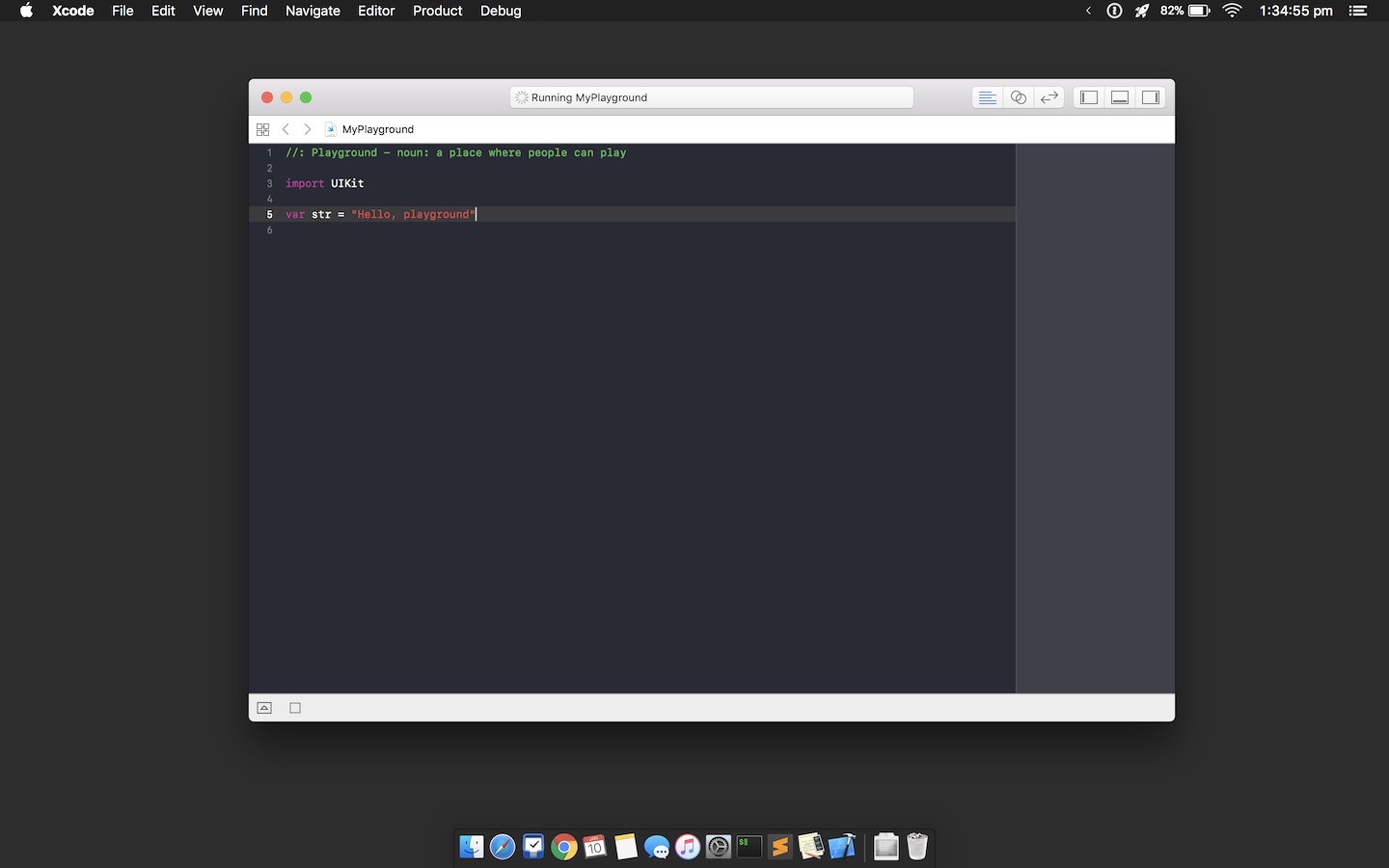The image size is (1389, 868).
Task: Open the Version editor
Action: point(1049,97)
